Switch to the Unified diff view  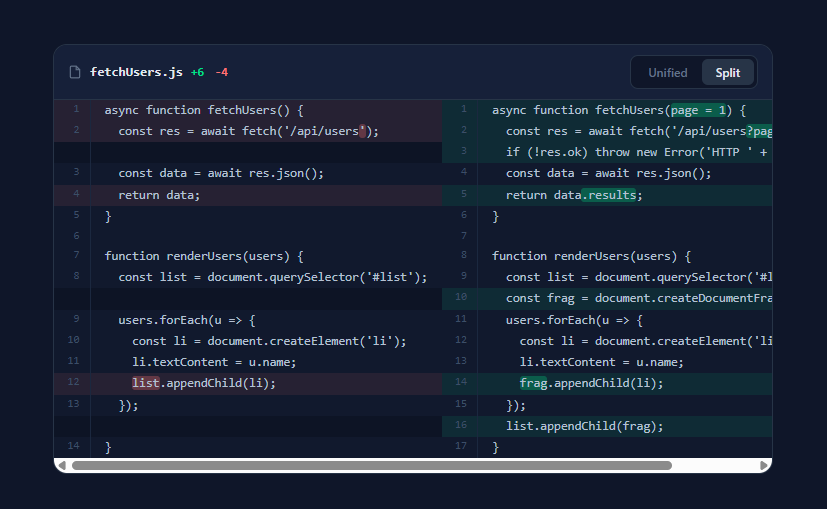pos(667,73)
